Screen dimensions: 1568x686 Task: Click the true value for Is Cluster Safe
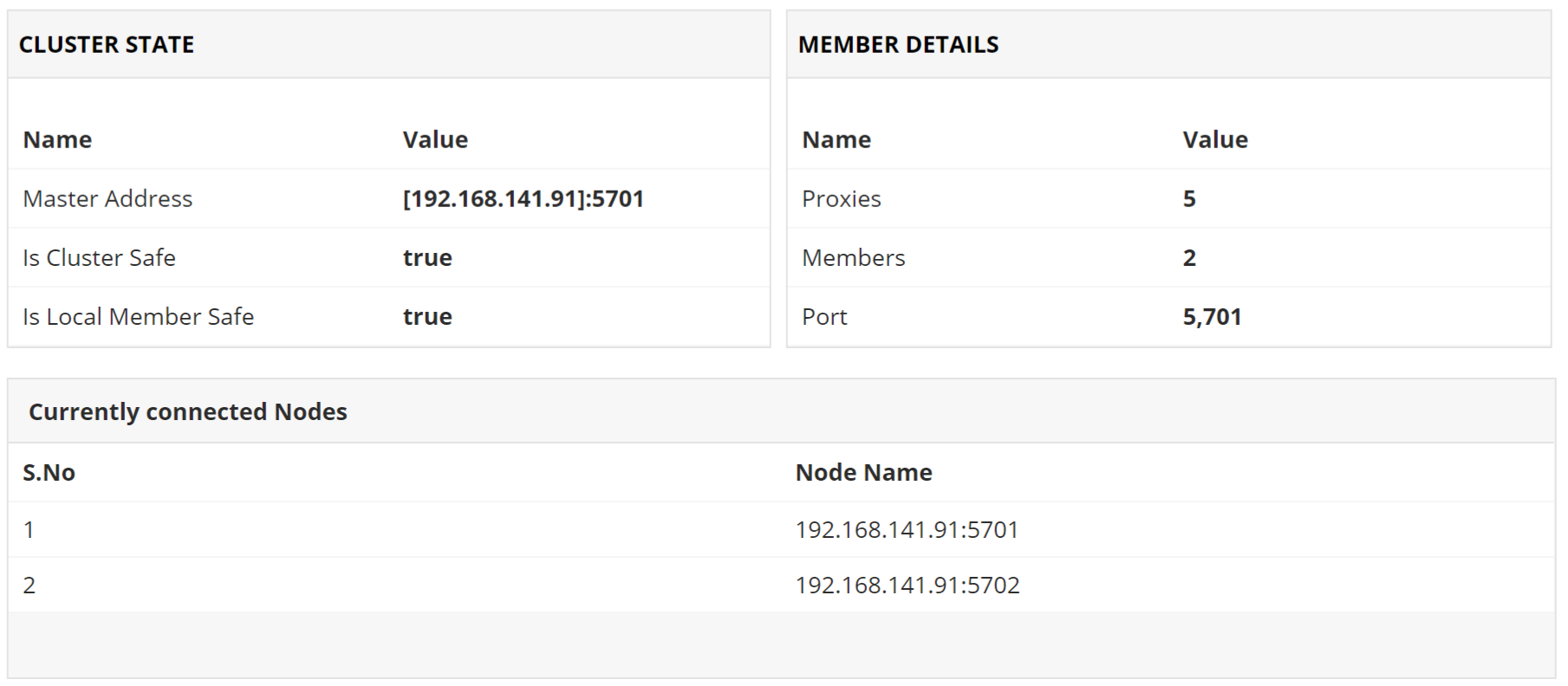(x=427, y=258)
